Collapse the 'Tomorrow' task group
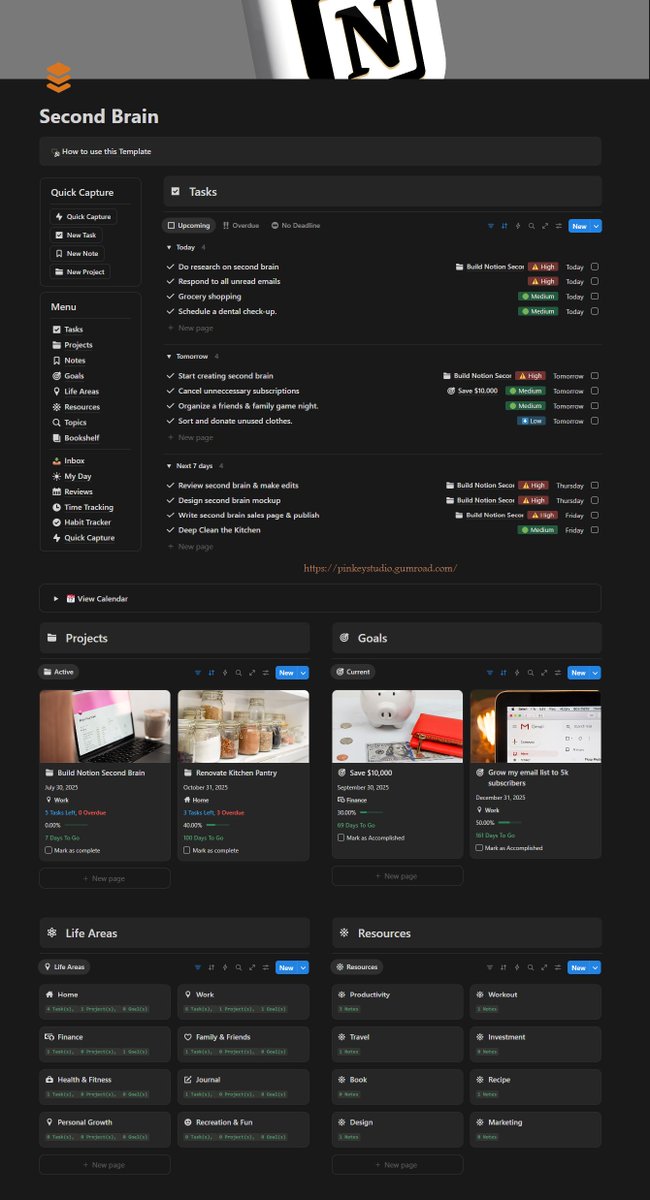Screen dimensions: 650x1200 (x=169, y=356)
